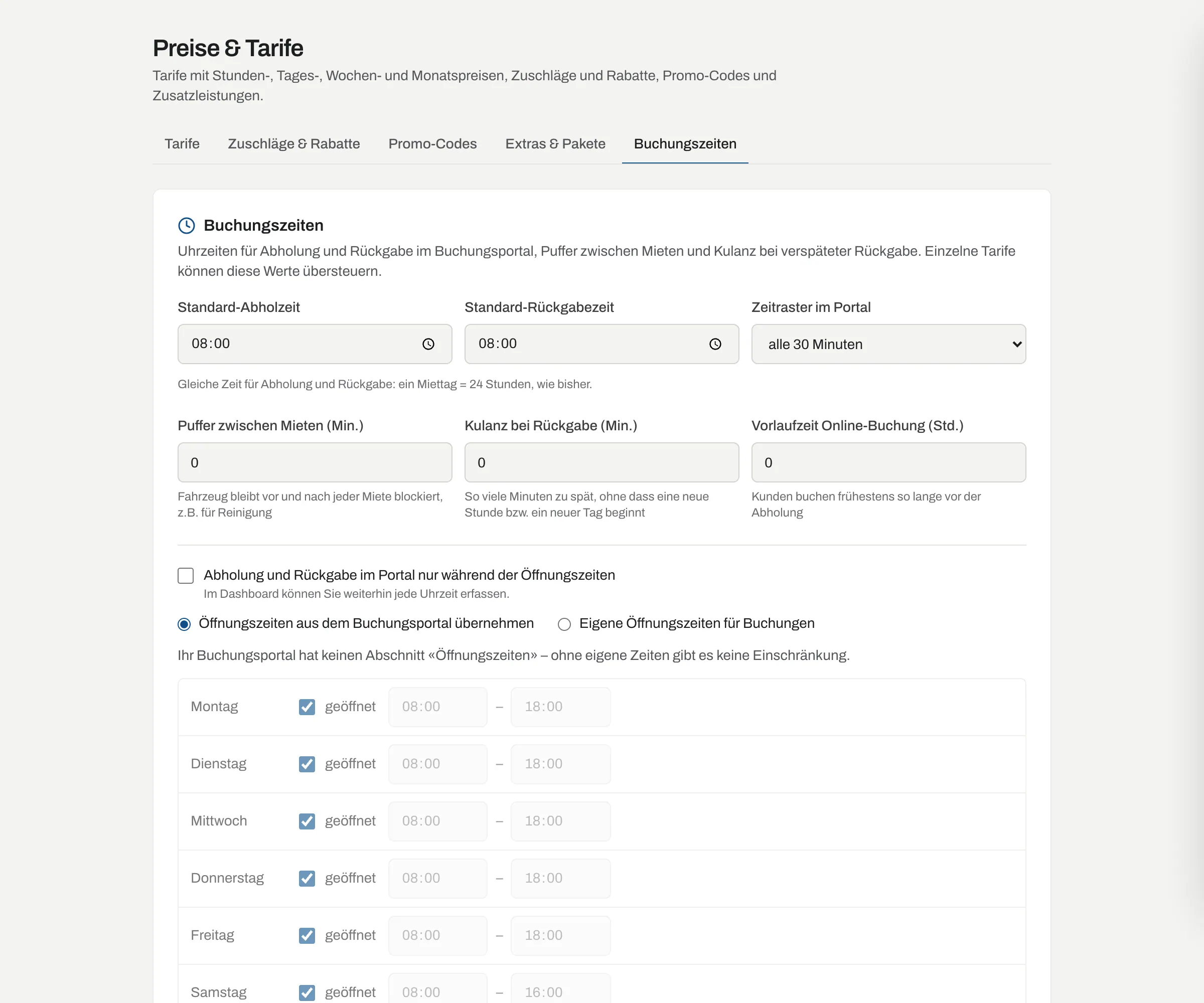Switch to the Tarife tab
1204x1003 pixels.
(x=182, y=144)
